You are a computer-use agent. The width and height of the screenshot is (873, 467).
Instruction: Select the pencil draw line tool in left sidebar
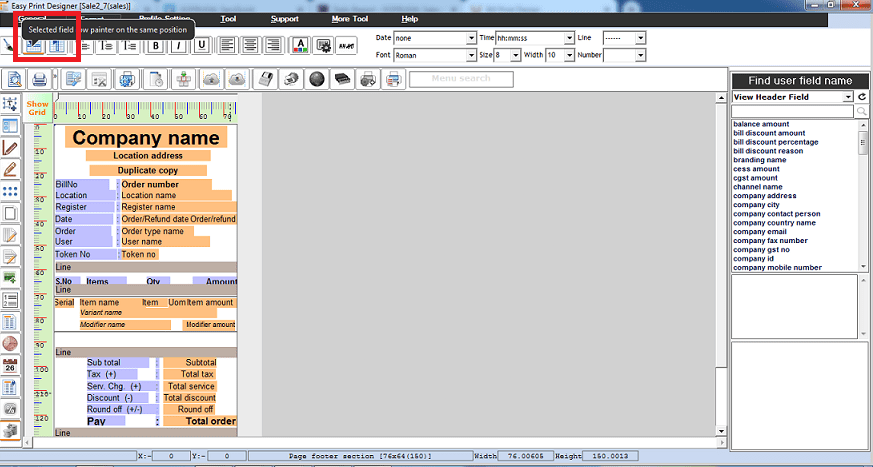pyautogui.click(x=10, y=148)
